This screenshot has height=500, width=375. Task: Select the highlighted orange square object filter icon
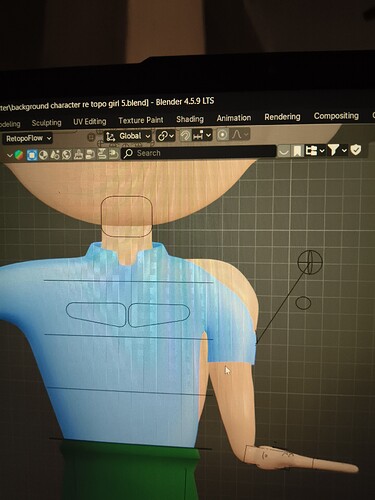pyautogui.click(x=32, y=155)
